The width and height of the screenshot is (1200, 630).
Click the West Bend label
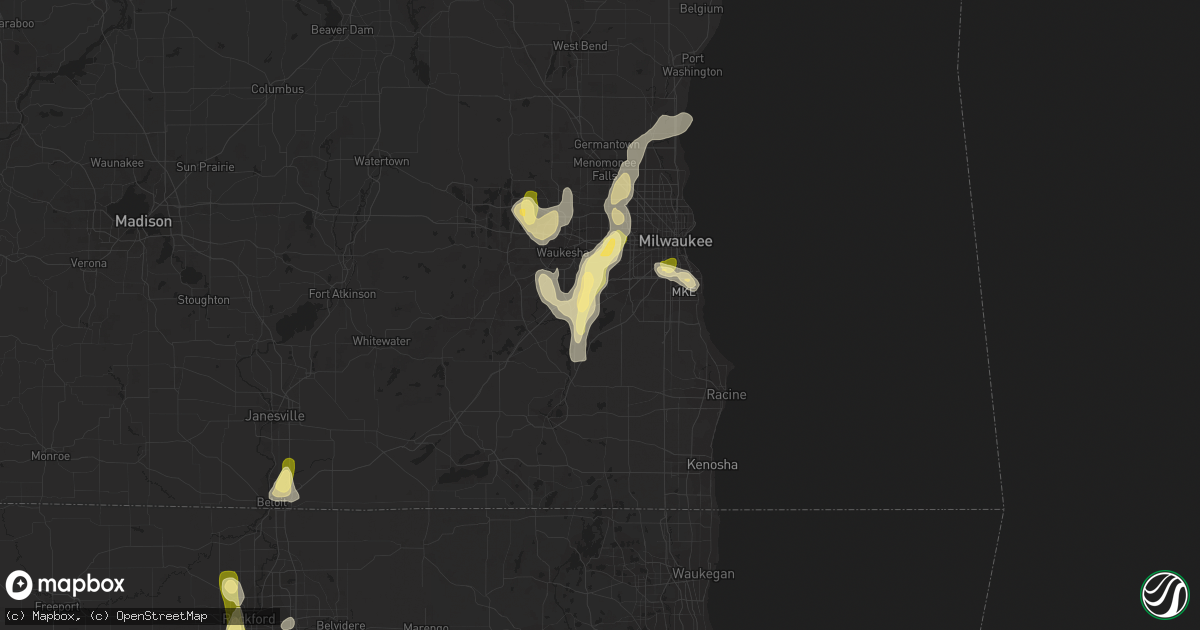pyautogui.click(x=580, y=46)
